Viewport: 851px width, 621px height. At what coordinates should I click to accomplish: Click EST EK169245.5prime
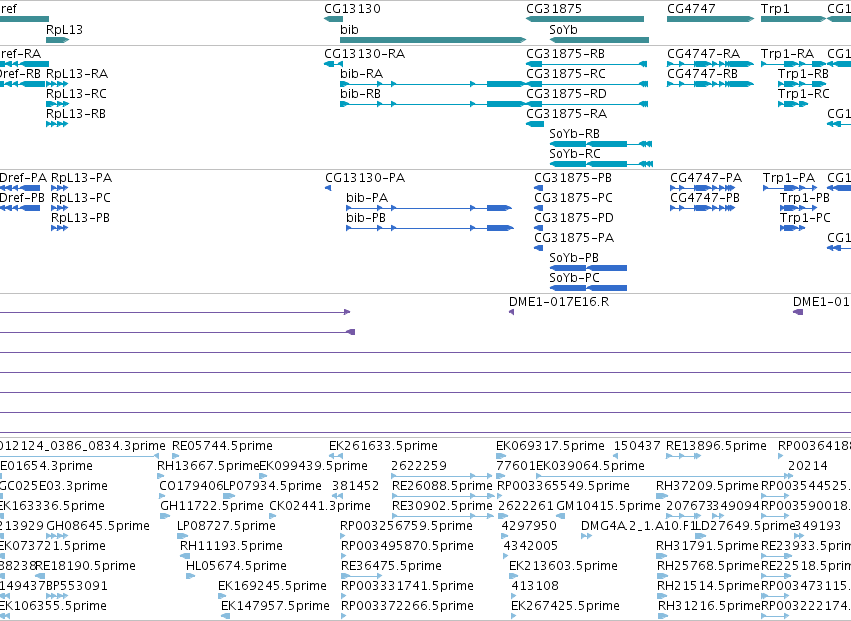pyautogui.click(x=272, y=586)
